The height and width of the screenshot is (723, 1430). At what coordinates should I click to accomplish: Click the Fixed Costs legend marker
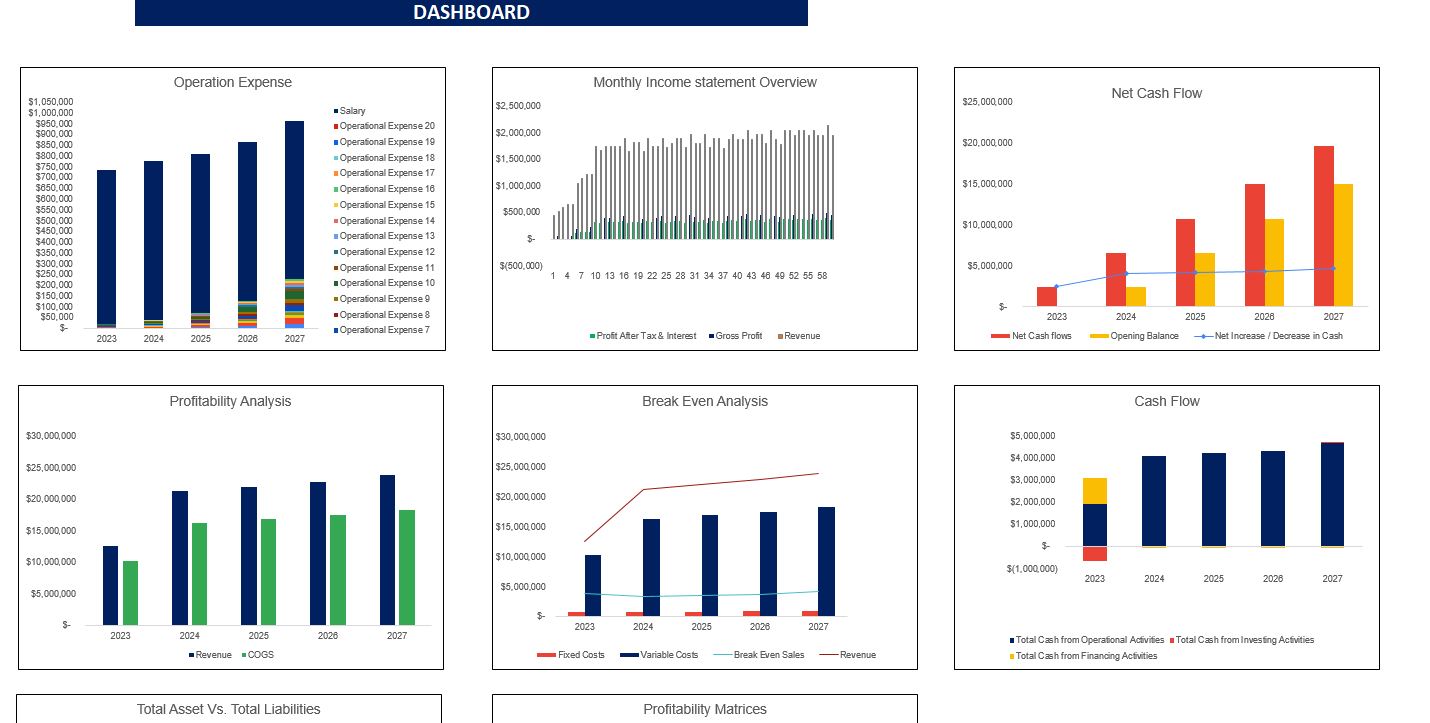point(548,655)
